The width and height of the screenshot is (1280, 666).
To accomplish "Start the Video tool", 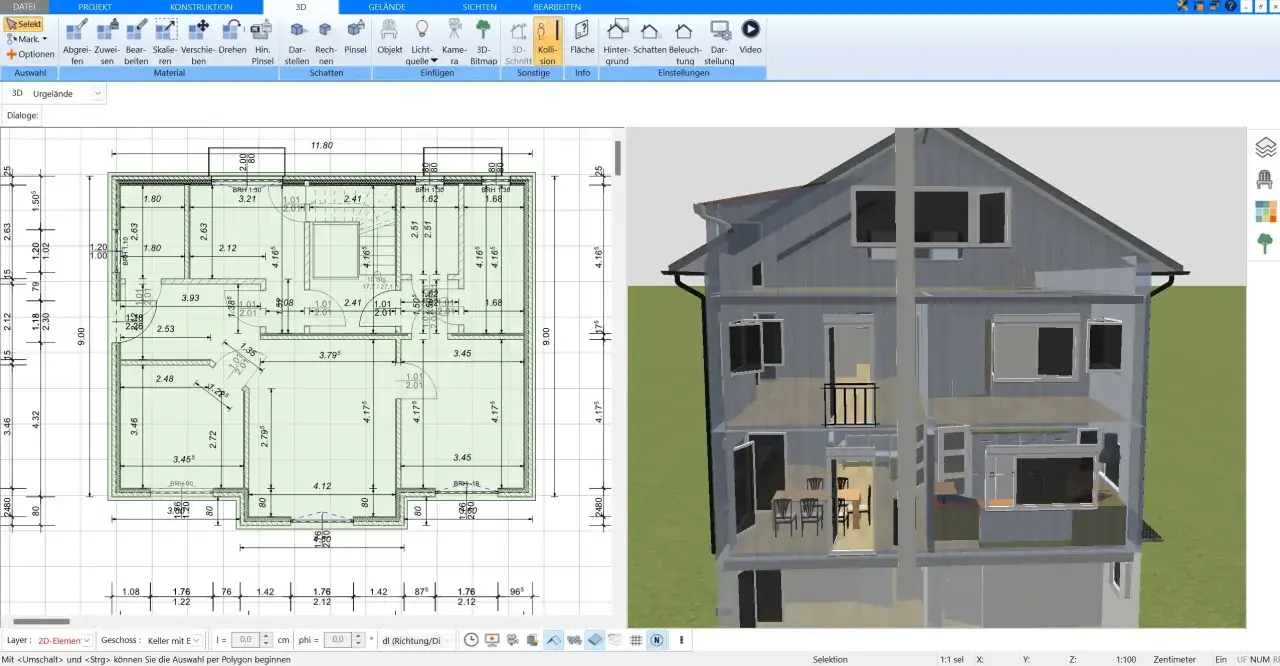I will tap(750, 36).
